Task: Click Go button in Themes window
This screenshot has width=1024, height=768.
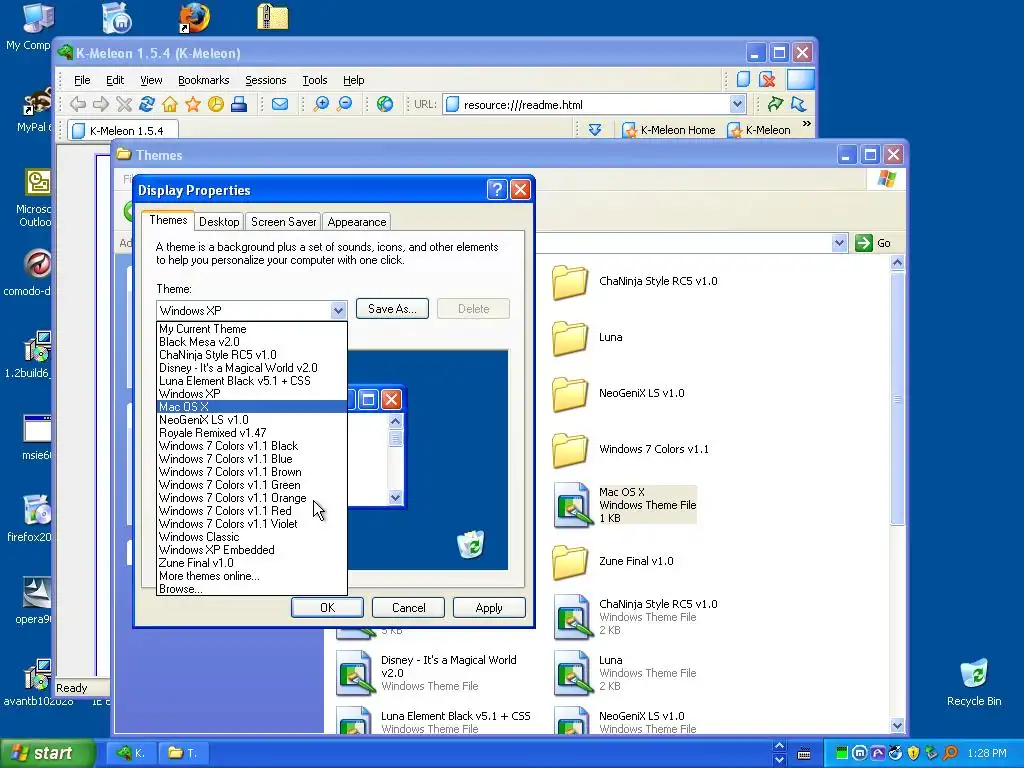Action: (x=873, y=243)
